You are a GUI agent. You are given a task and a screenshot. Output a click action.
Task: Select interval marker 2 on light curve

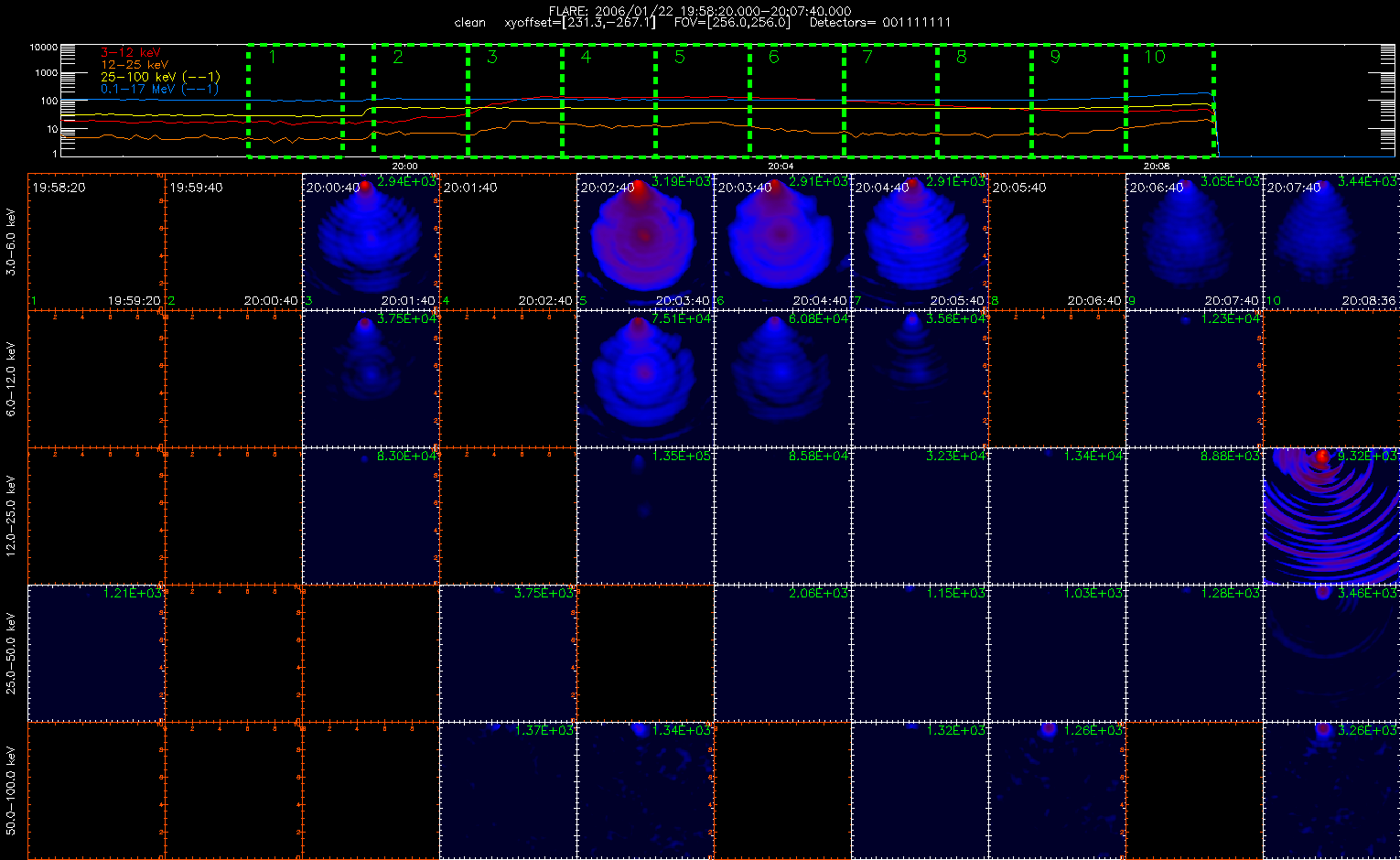(x=397, y=58)
